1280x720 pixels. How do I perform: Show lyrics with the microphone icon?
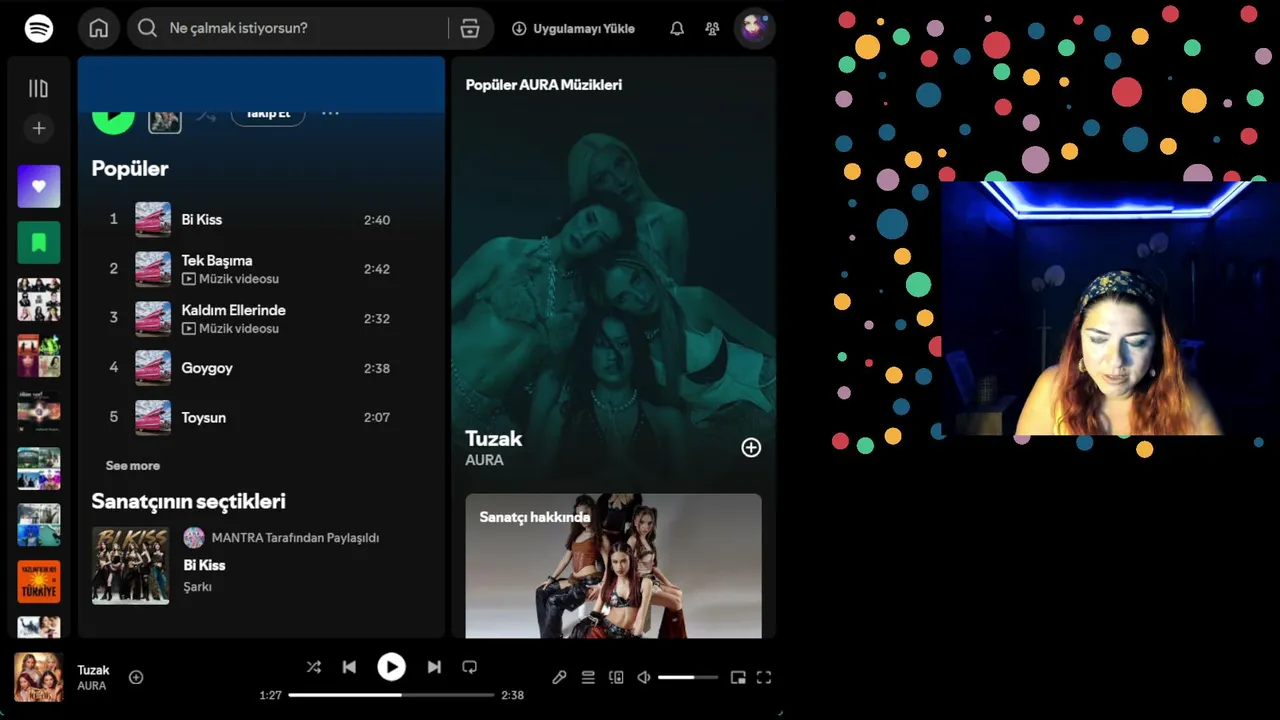pyautogui.click(x=560, y=677)
